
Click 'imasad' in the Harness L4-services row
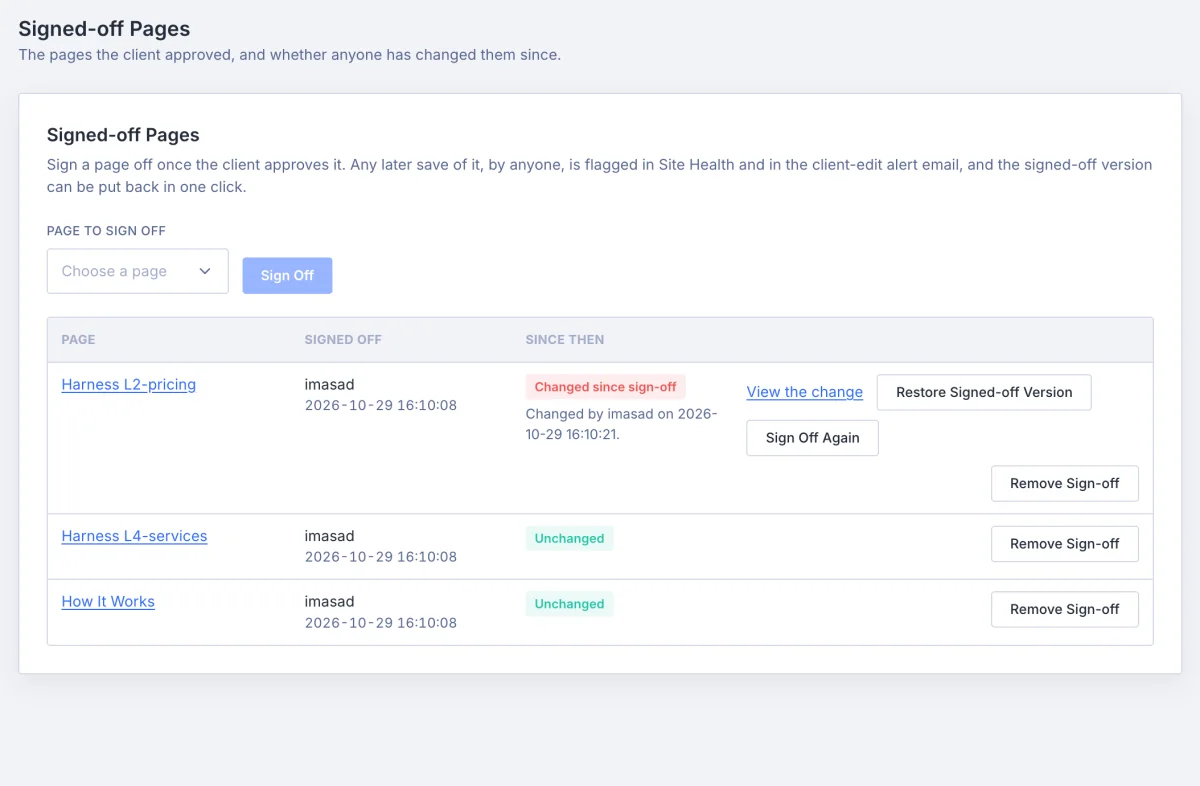[330, 536]
